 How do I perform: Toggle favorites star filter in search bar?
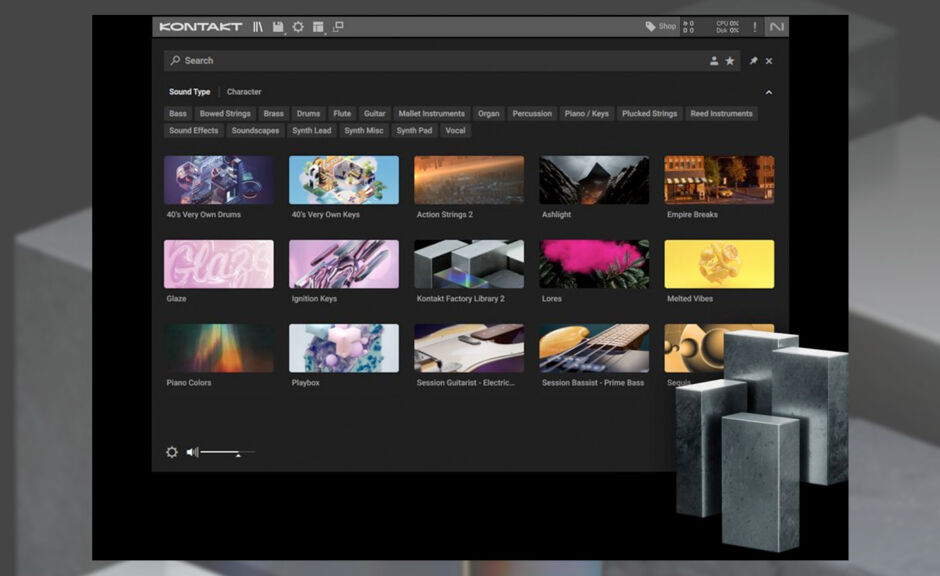click(730, 61)
